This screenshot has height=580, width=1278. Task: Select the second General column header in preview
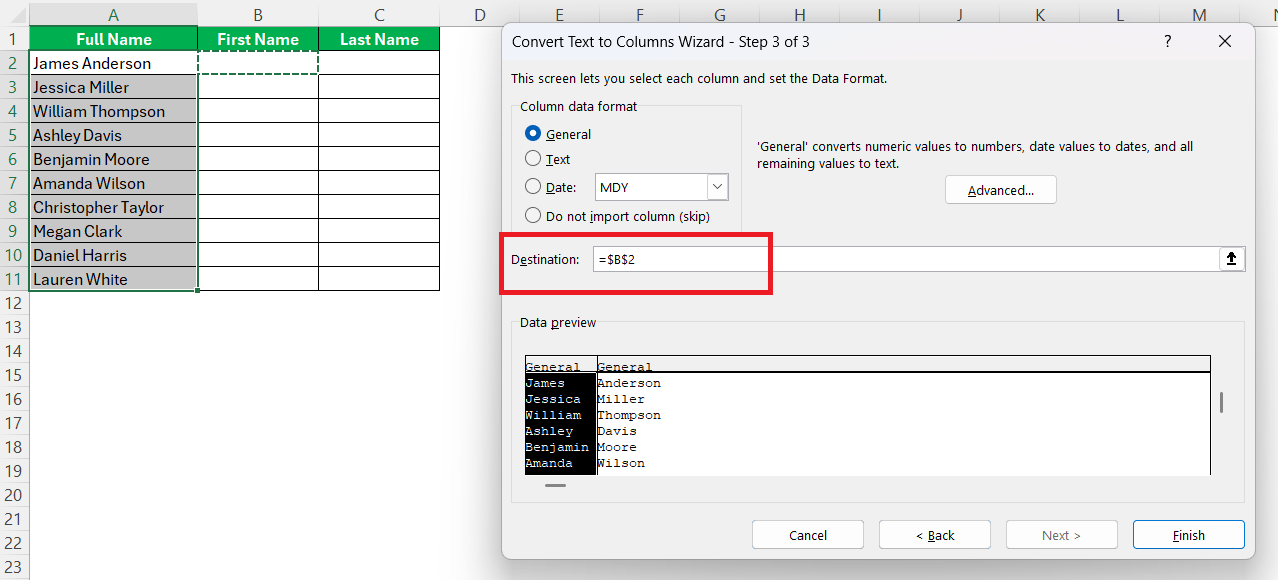625,367
